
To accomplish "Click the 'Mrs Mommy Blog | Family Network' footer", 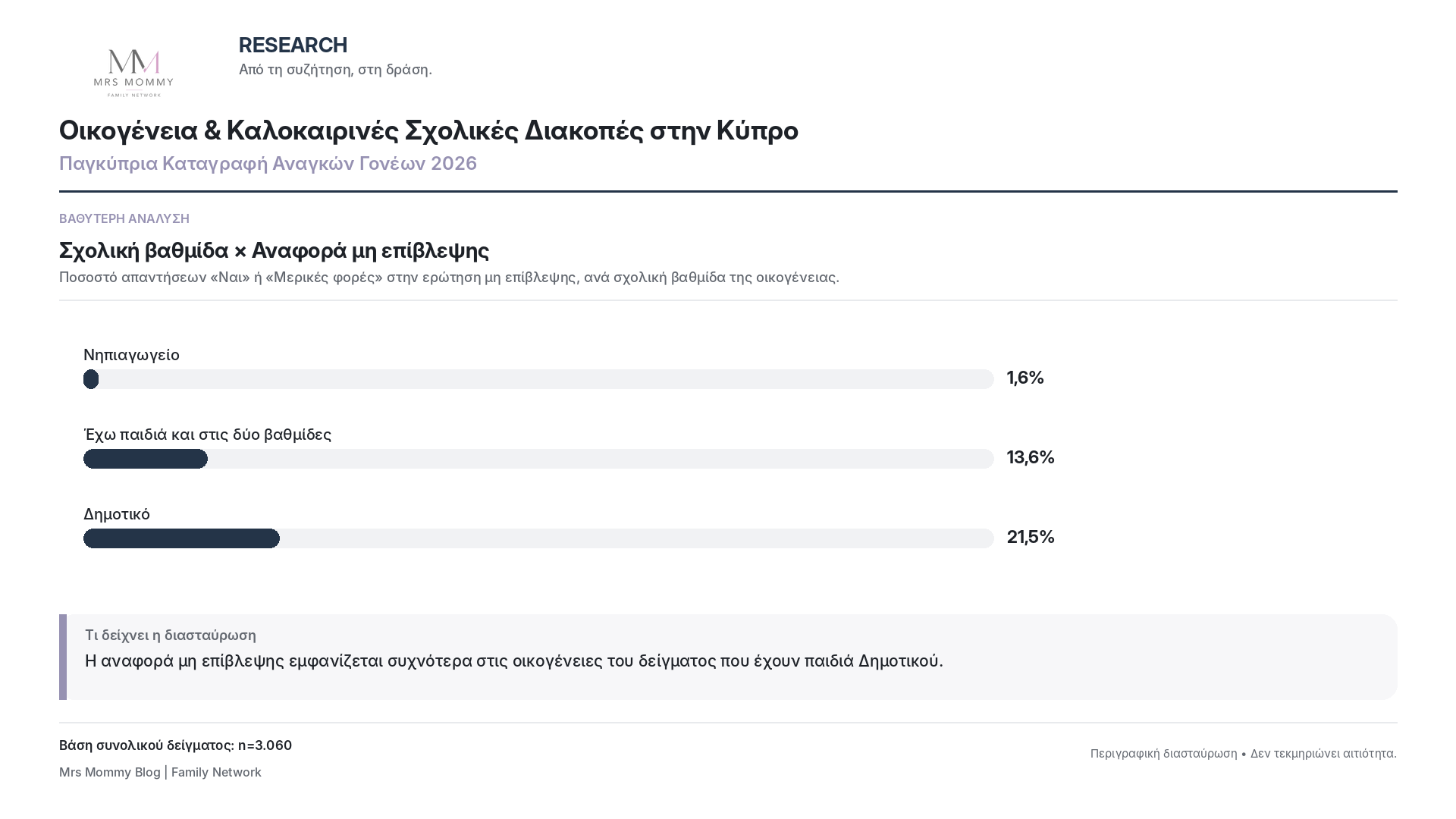I will [160, 772].
